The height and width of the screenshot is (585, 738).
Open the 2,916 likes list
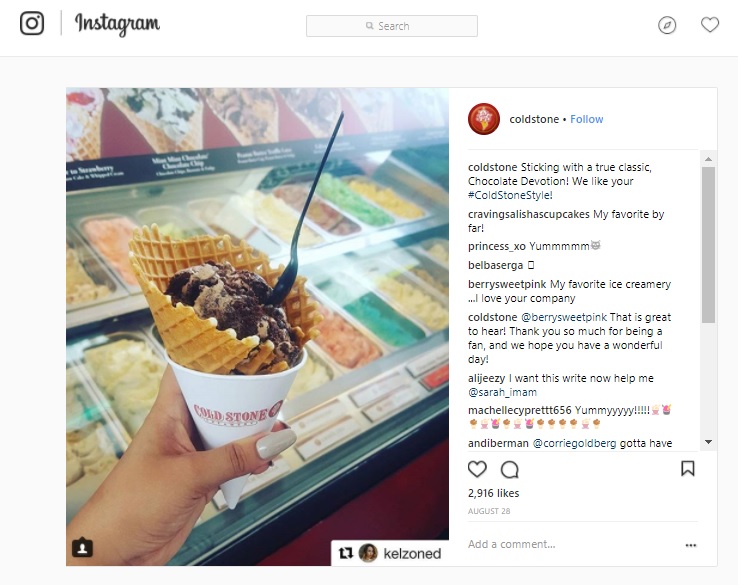tap(493, 493)
